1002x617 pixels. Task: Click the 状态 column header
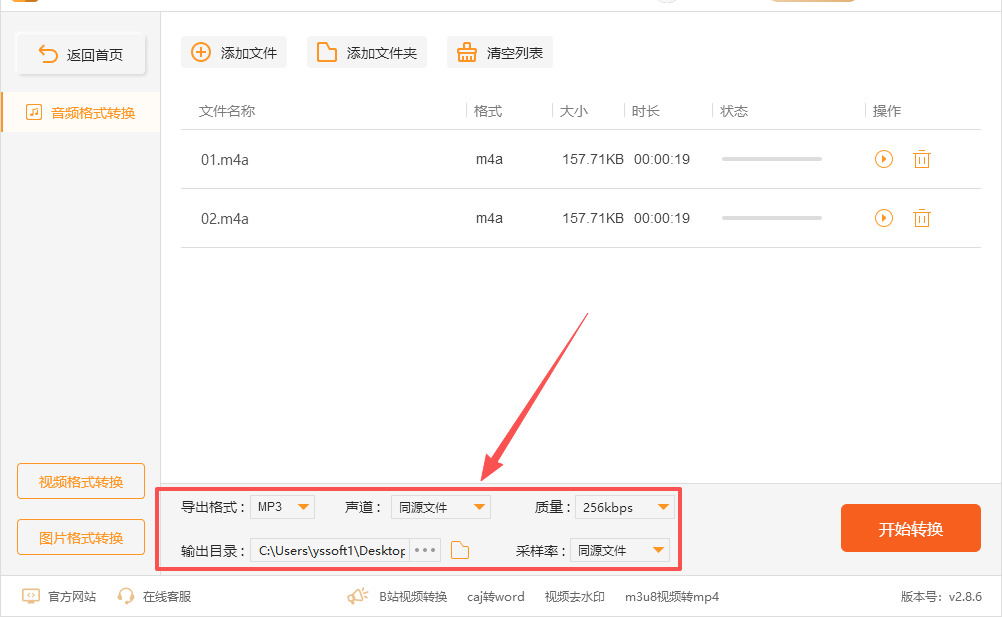[734, 111]
